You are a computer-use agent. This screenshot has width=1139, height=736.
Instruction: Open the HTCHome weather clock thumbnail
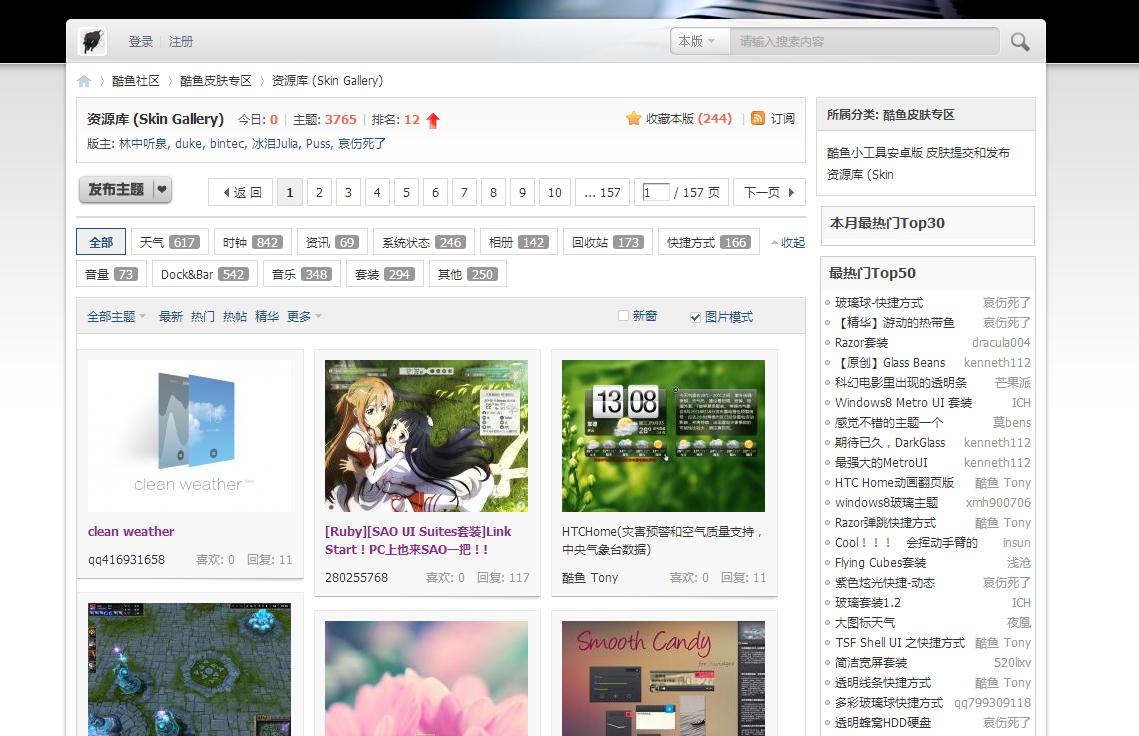(x=663, y=436)
